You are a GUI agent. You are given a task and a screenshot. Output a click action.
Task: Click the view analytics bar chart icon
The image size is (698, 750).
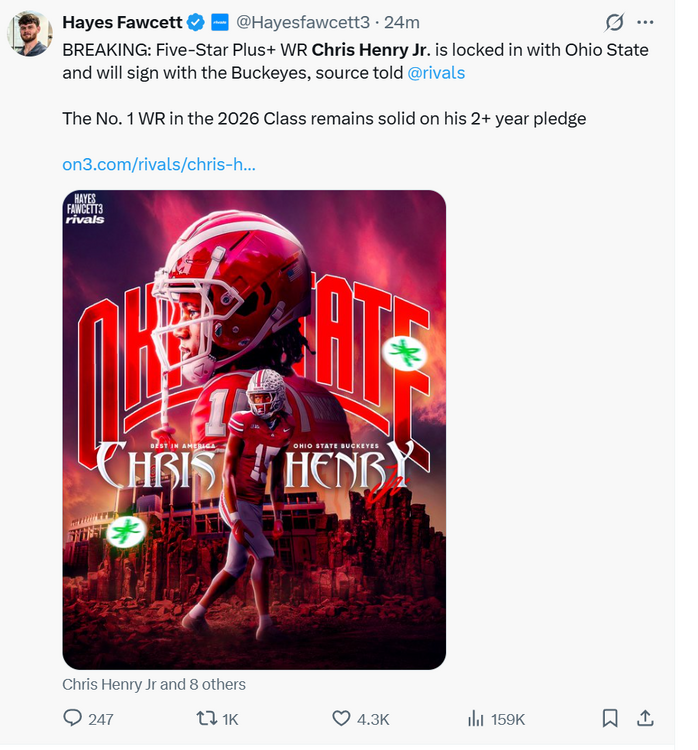coord(476,718)
